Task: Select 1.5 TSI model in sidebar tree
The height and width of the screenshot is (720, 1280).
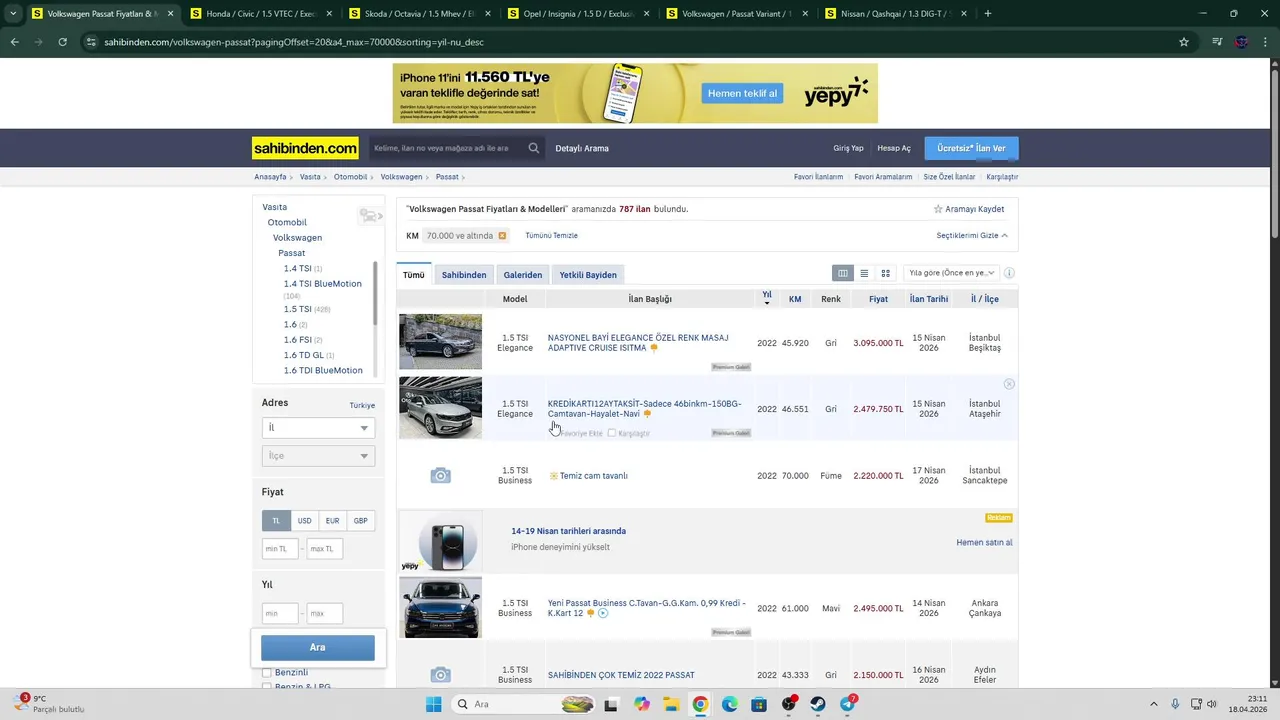Action: 298,309
